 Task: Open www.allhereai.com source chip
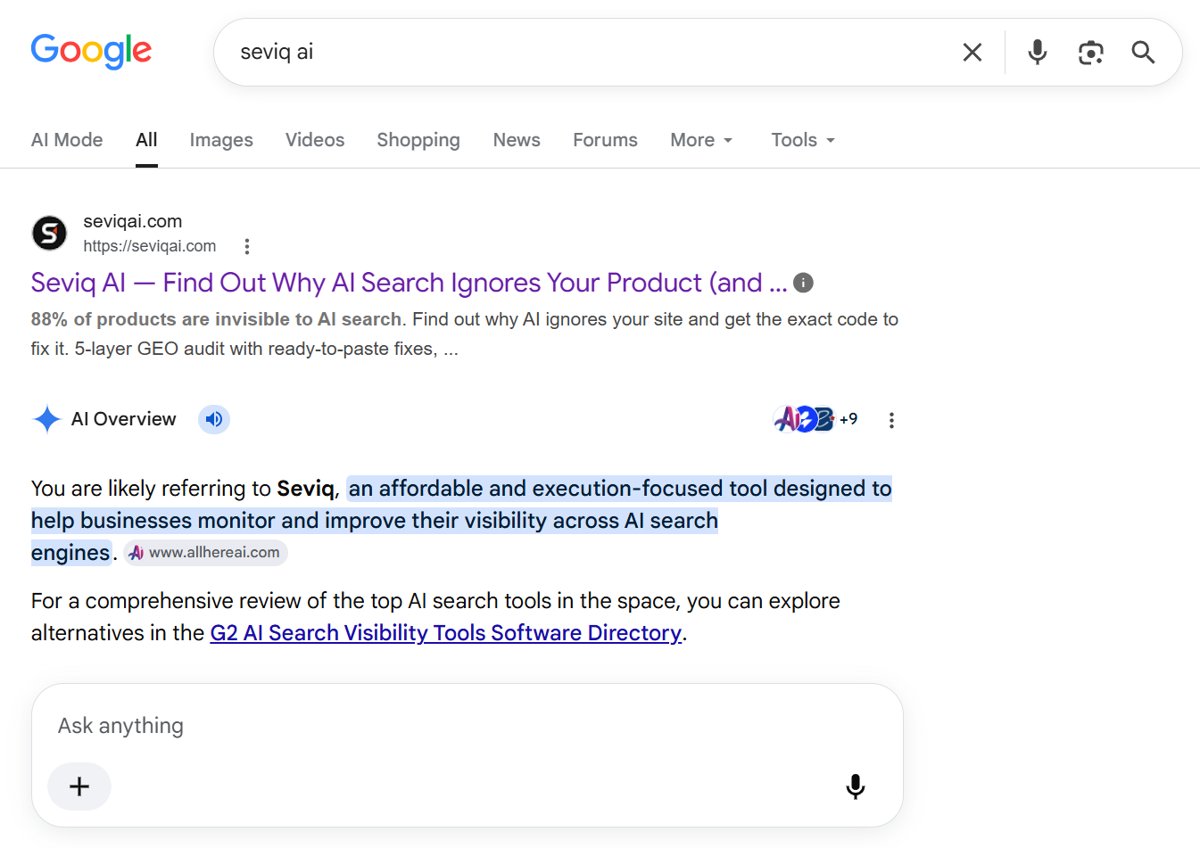pyautogui.click(x=206, y=553)
